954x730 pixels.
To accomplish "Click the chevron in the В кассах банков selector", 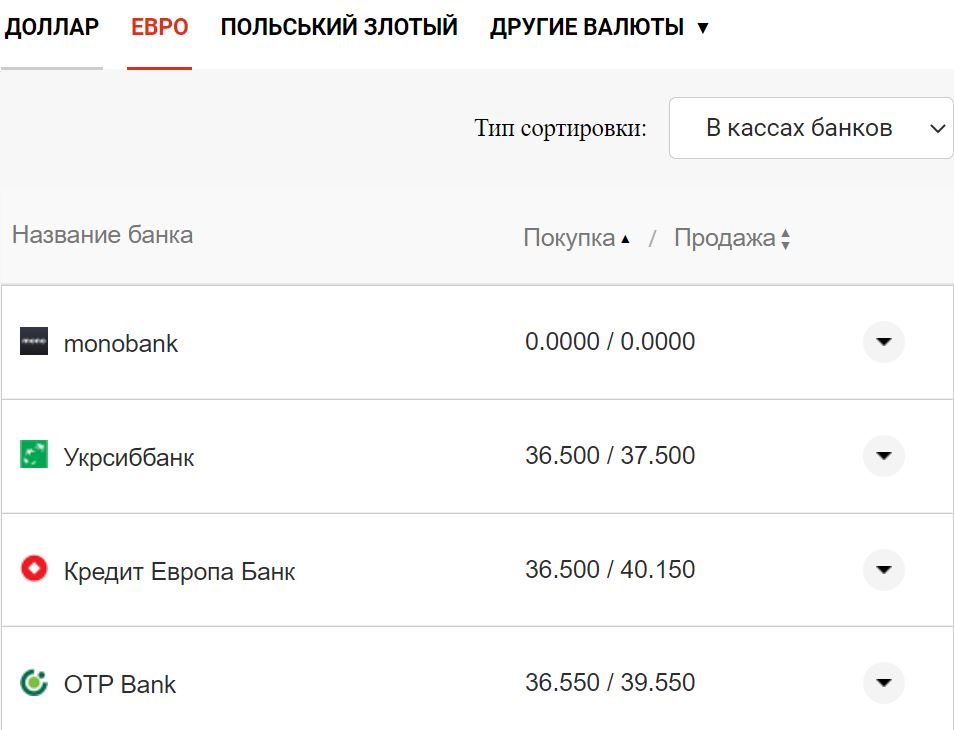I will 937,128.
